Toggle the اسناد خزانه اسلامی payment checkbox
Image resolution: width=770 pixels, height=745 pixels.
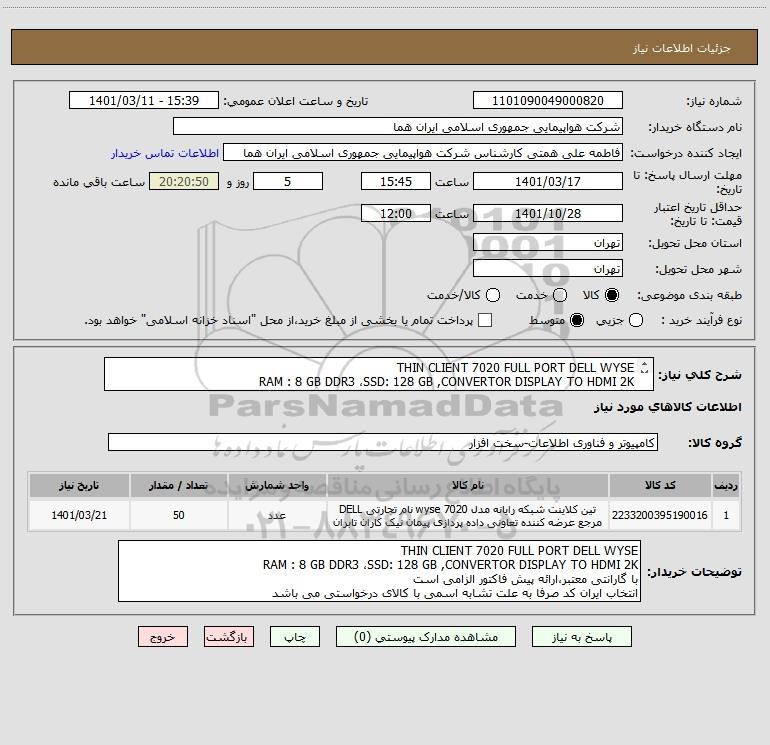[485, 320]
